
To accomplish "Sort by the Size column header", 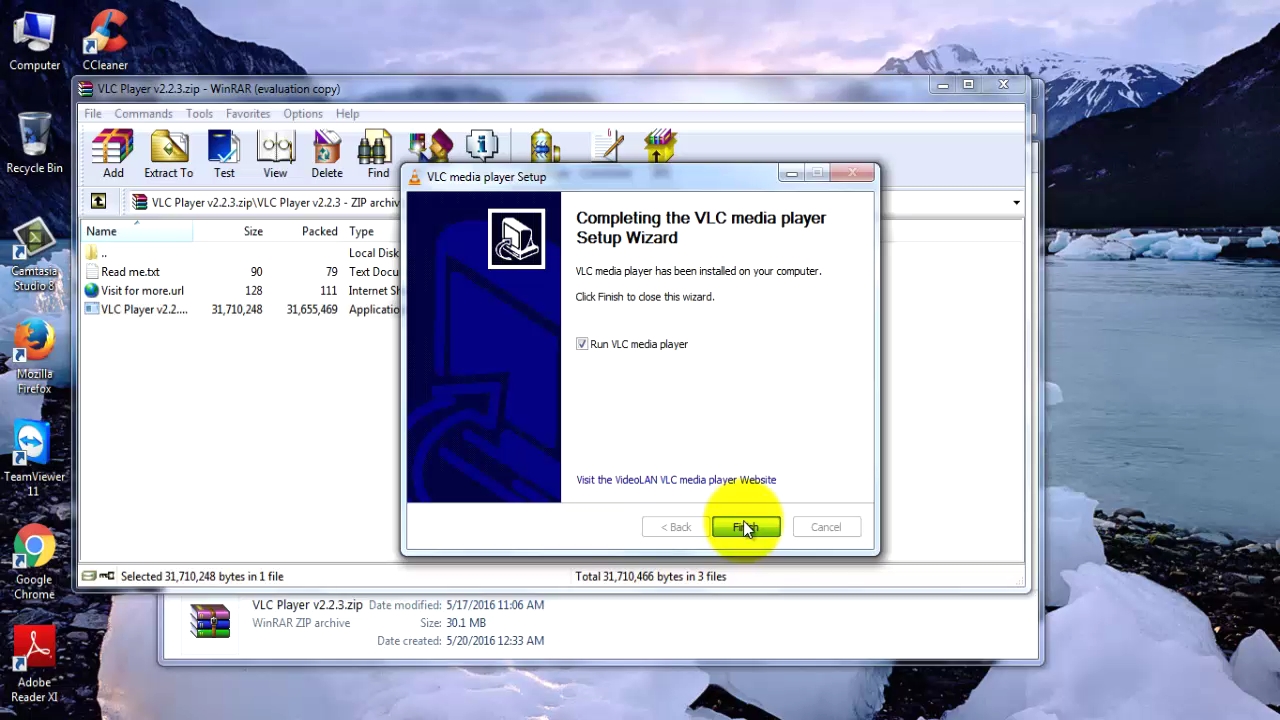I will click(x=230, y=231).
